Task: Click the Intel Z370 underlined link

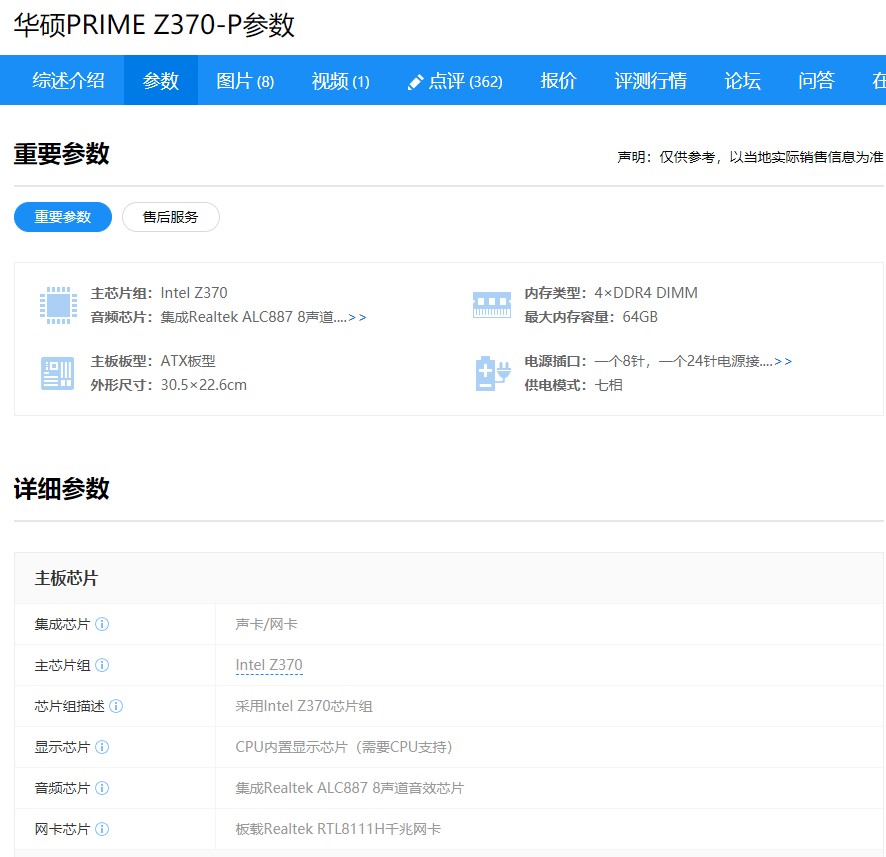Action: pos(269,665)
